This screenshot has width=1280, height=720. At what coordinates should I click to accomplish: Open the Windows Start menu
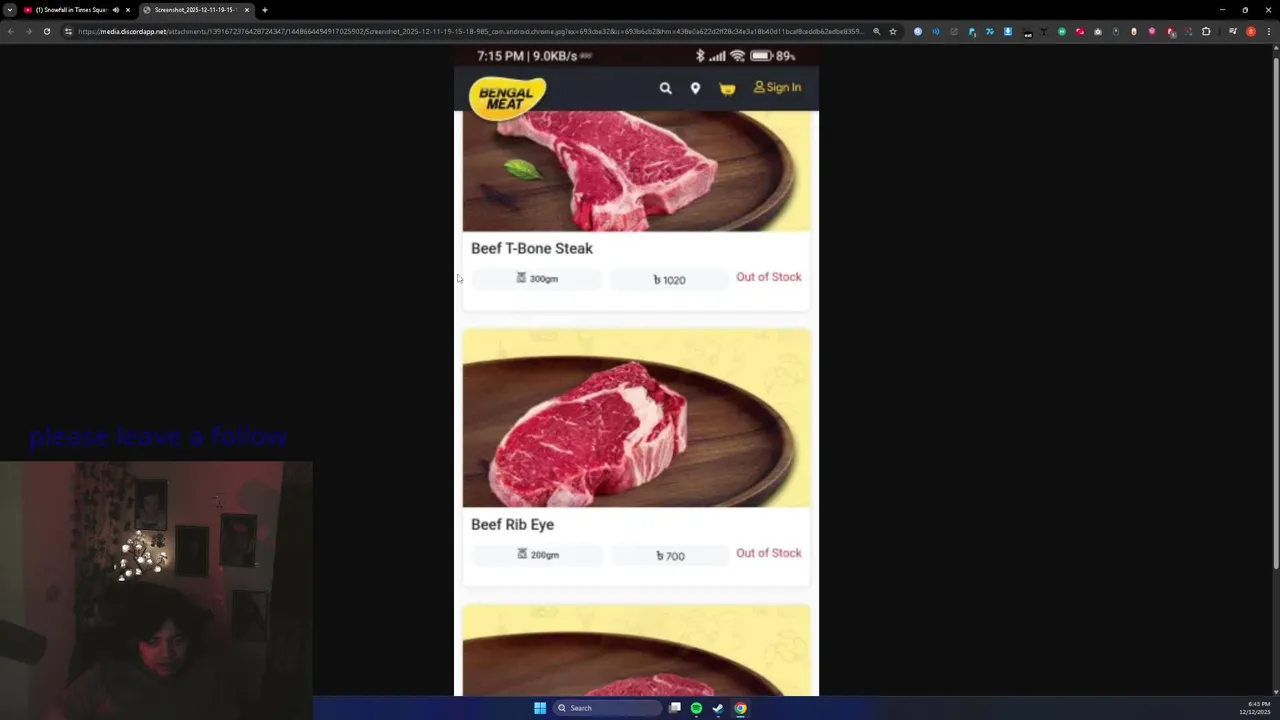[x=540, y=708]
